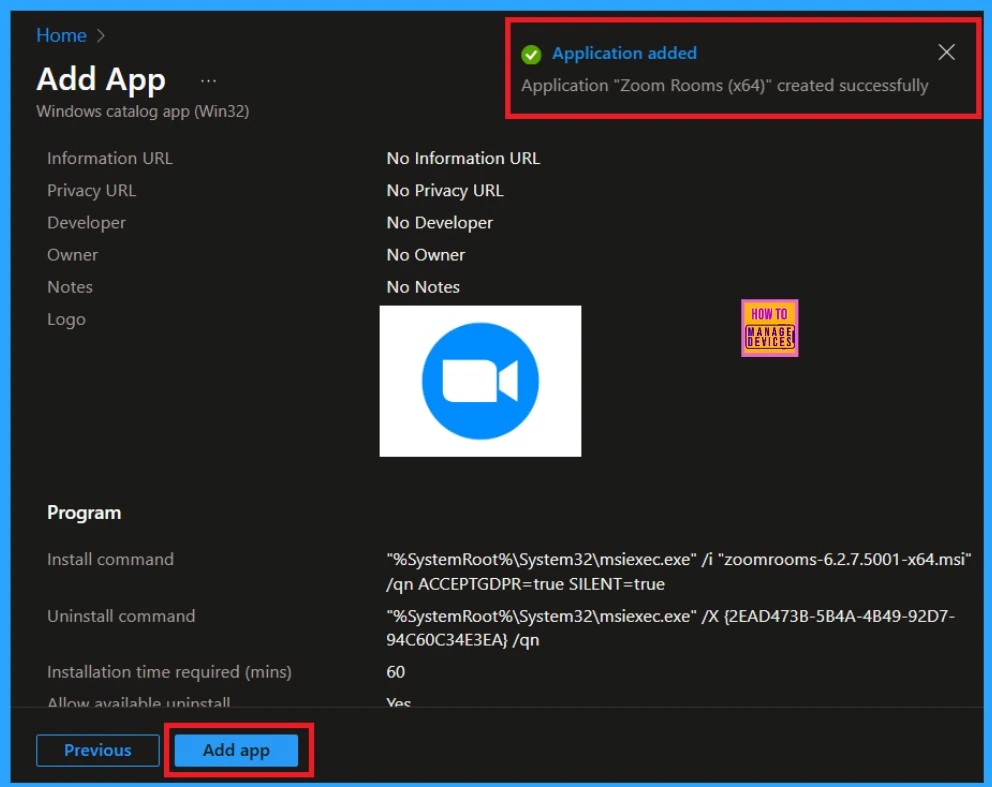Go to the Home breadcrumb link

pyautogui.click(x=61, y=35)
